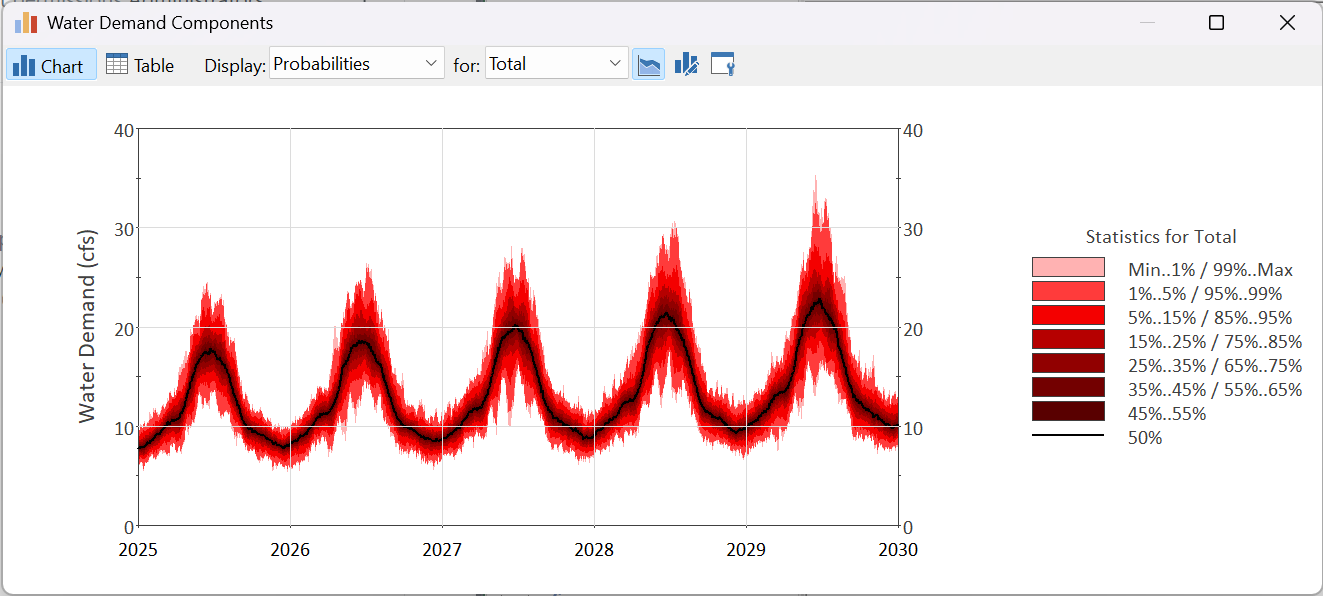The width and height of the screenshot is (1323, 596).
Task: Click the 25%..35% / 65%..75% legend swatch
Action: [x=1068, y=363]
